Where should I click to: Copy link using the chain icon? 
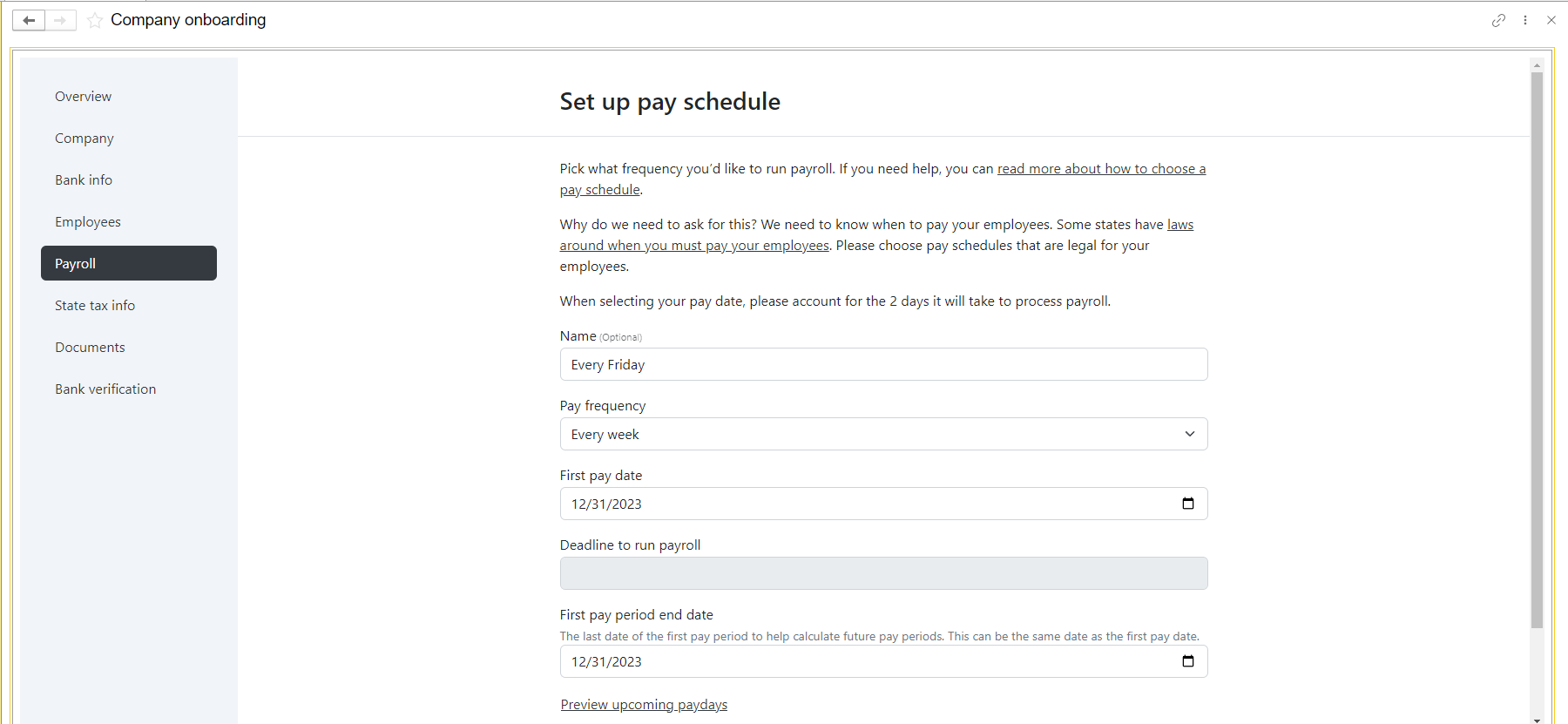(1498, 20)
